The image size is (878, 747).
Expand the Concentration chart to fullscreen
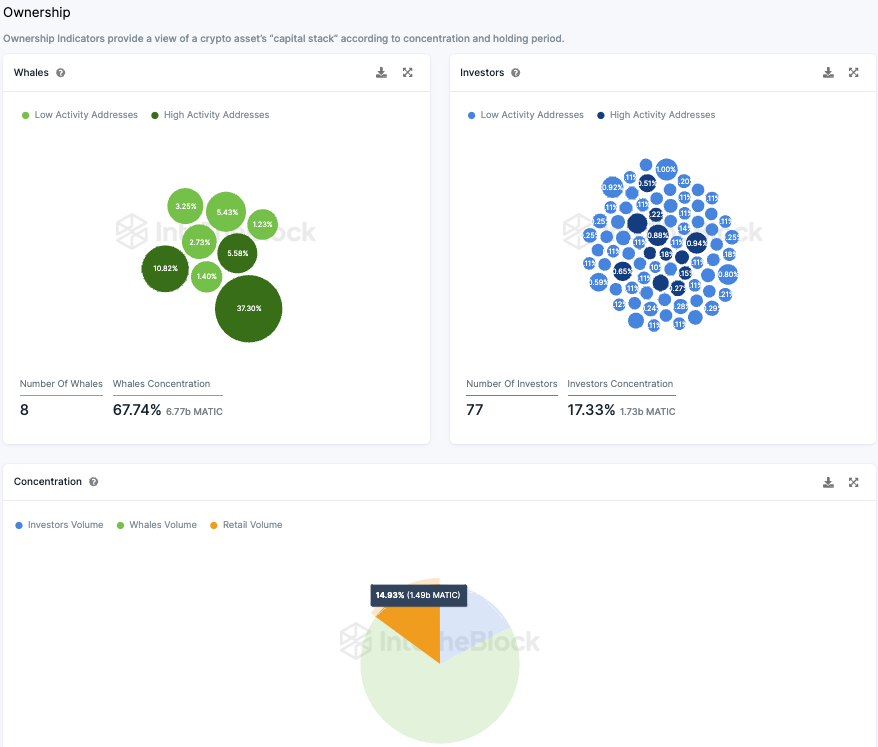pos(853,482)
